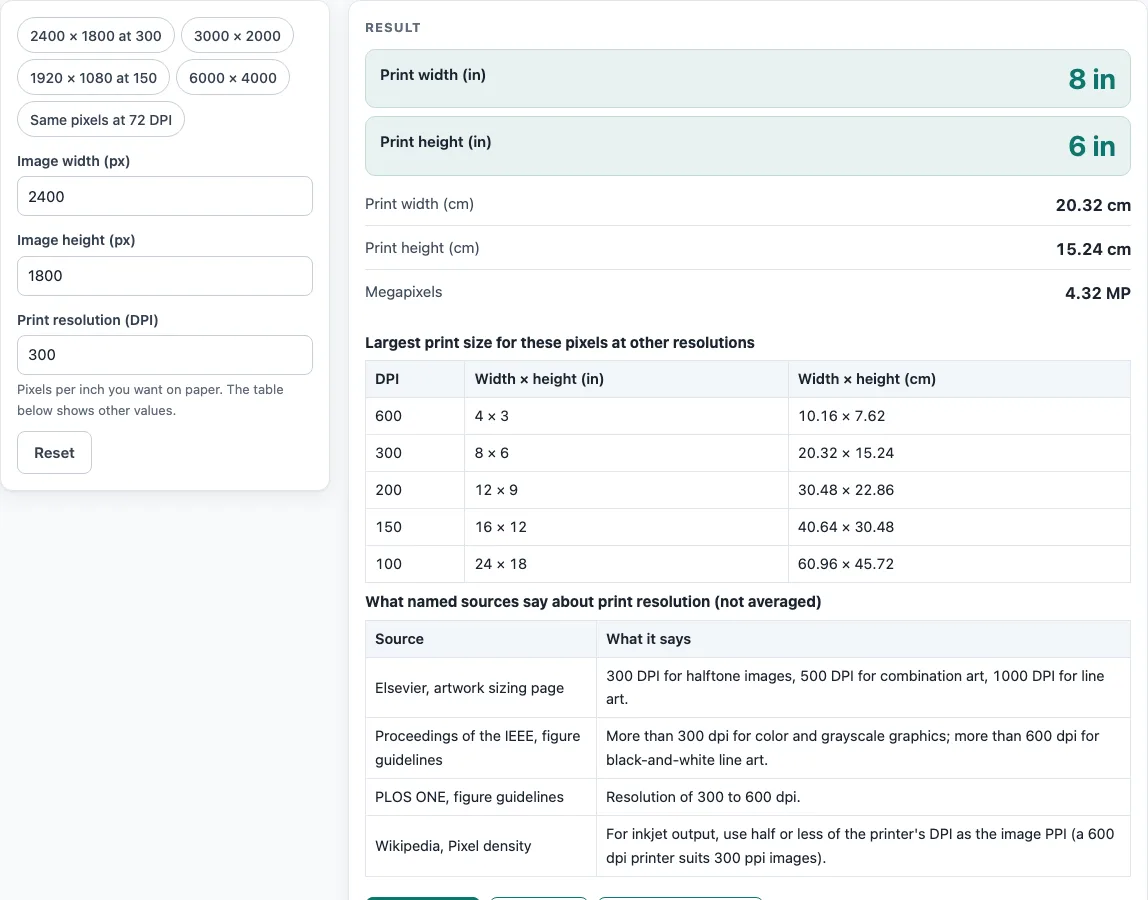Viewport: 1148px width, 900px height.
Task: Click the "Width × height (cm)" column header
Action: (x=959, y=379)
